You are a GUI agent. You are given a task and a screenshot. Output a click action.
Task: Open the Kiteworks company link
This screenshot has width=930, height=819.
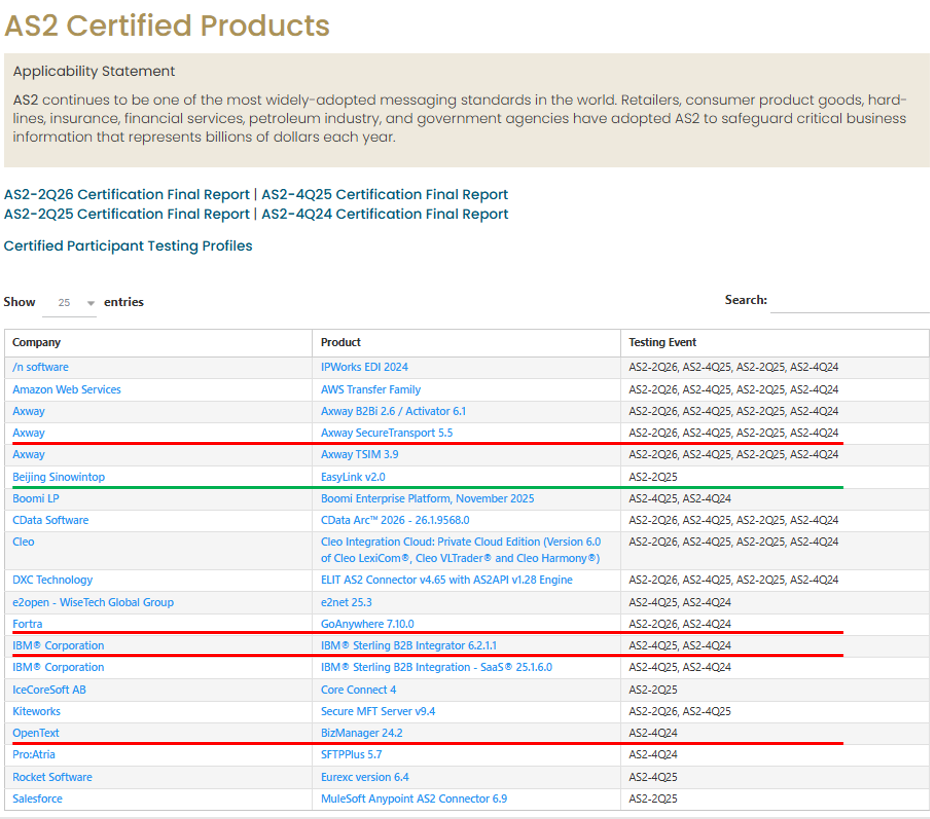click(36, 711)
